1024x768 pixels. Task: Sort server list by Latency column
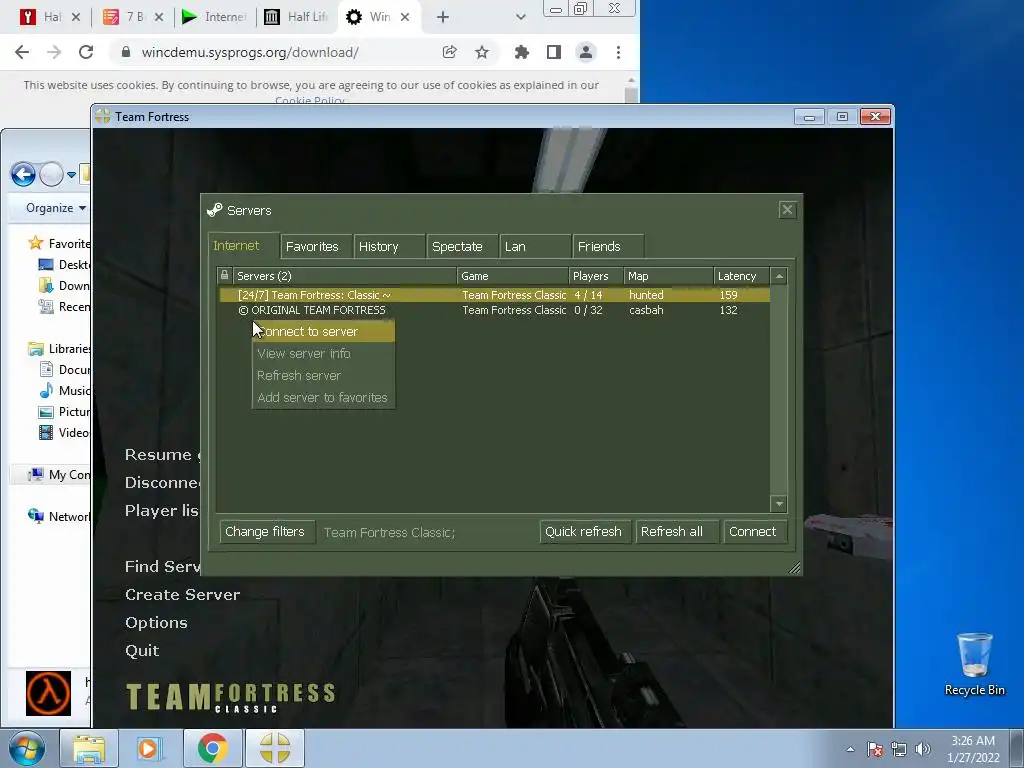coord(741,276)
